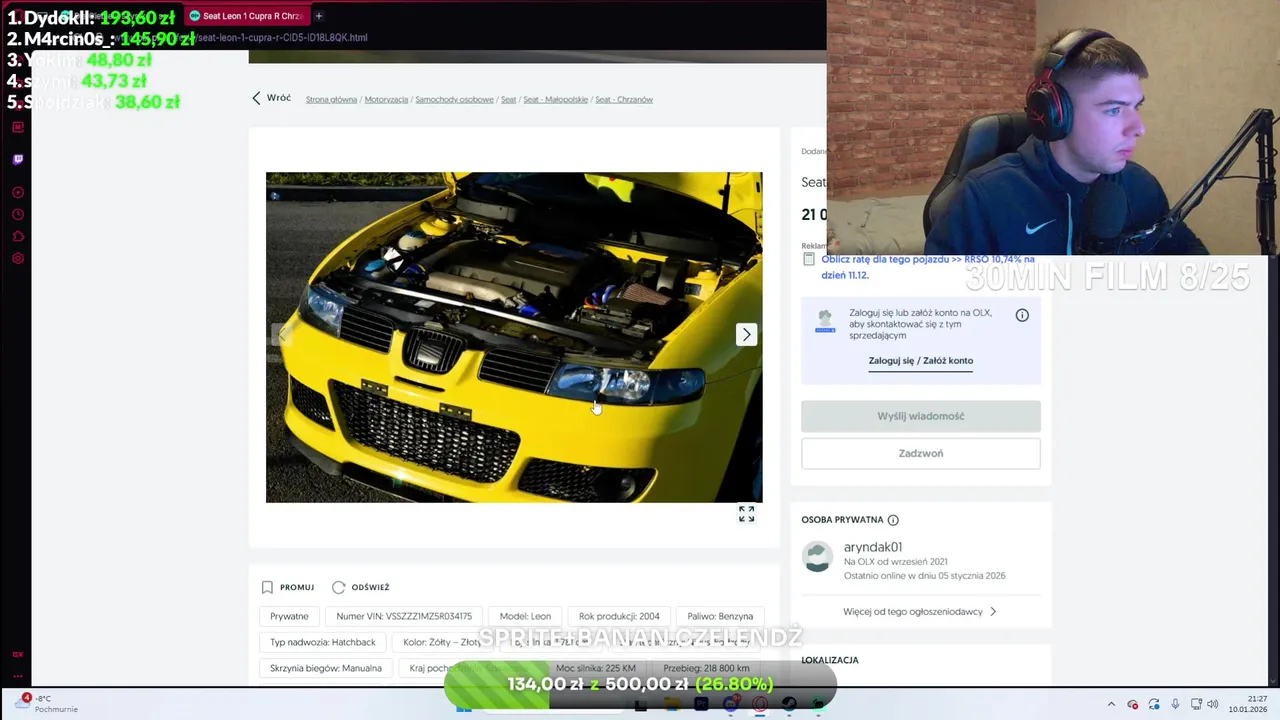Open the aryndak01 seller avatar

coord(817,557)
